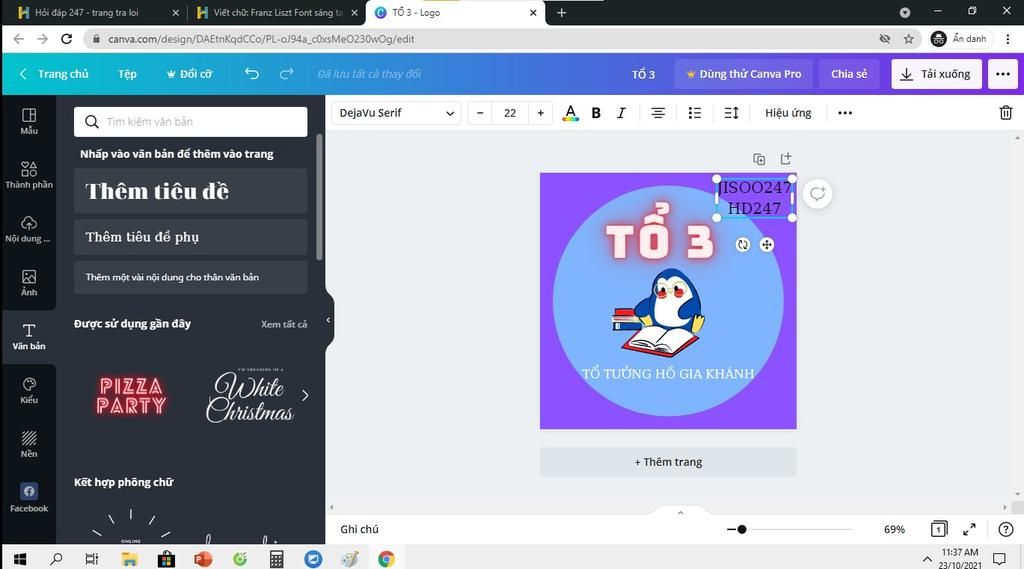Screen dimensions: 1024x569
Task: Click the 69% zoom level
Action: pos(894,529)
